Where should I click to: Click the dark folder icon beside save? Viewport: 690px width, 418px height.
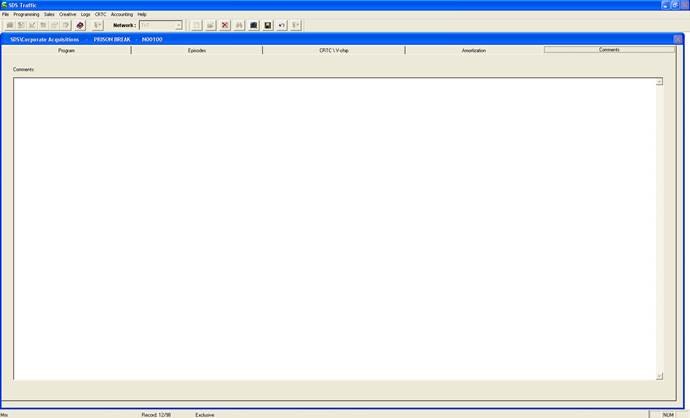[254, 25]
